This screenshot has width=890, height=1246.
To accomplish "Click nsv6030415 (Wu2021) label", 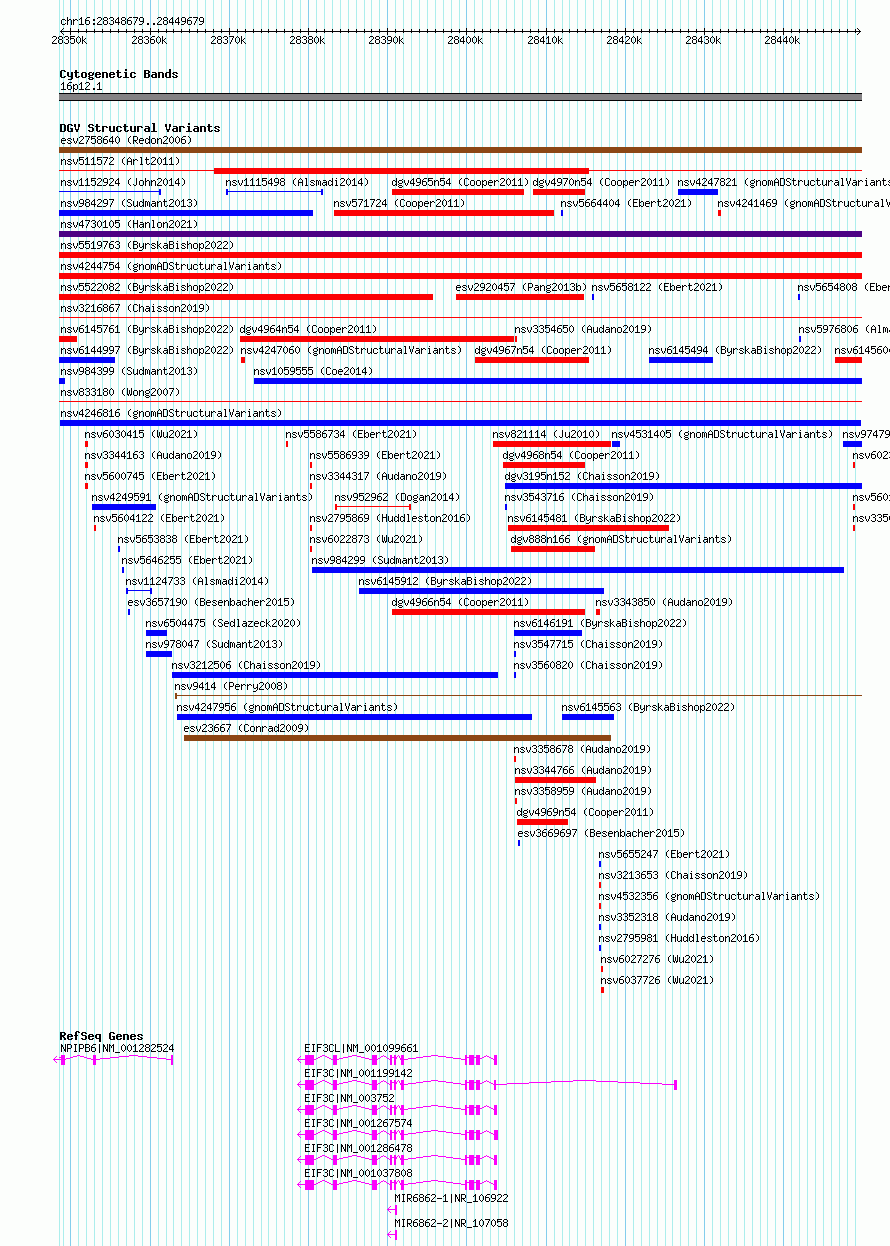I will (x=141, y=434).
